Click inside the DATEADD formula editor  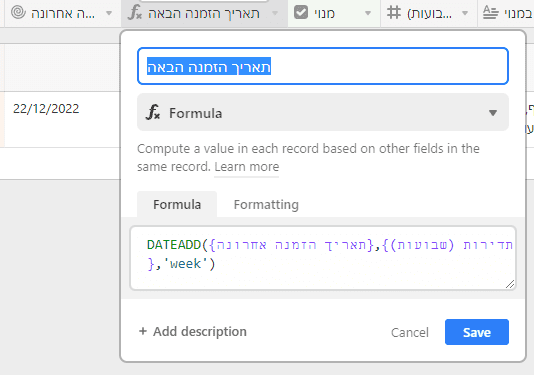click(323, 258)
